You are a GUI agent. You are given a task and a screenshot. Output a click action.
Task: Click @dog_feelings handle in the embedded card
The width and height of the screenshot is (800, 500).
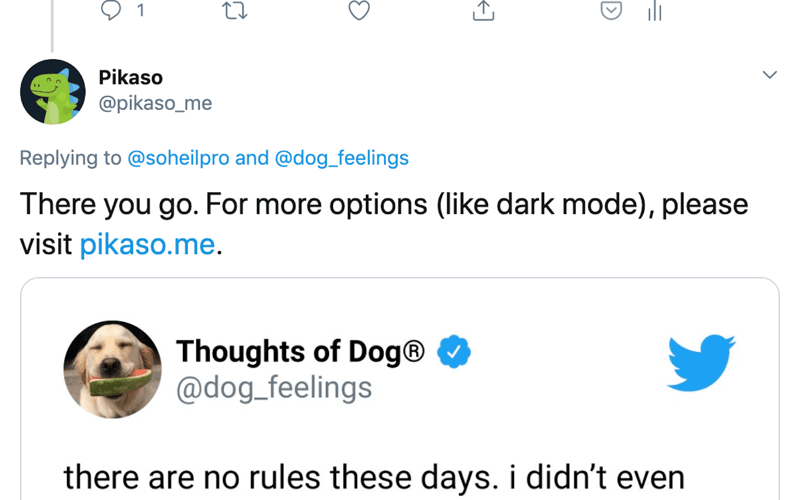pyautogui.click(x=273, y=387)
